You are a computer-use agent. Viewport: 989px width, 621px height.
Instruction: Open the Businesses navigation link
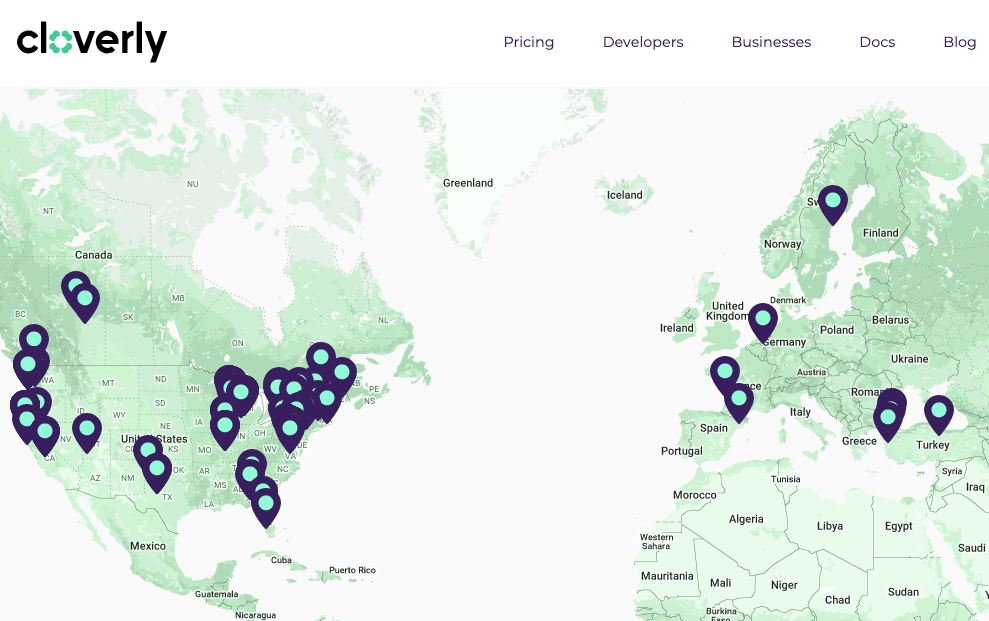771,42
